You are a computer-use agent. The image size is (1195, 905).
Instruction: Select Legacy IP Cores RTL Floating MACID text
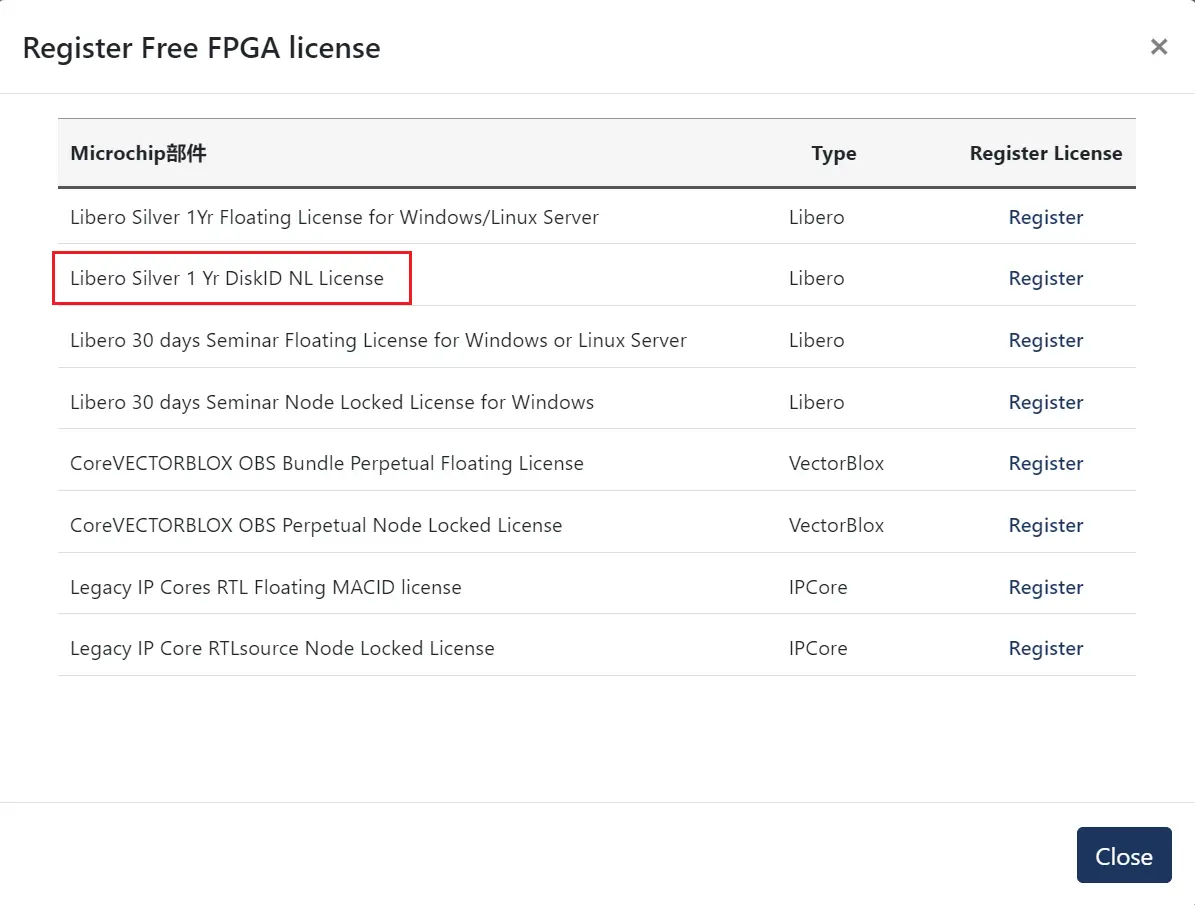coord(265,587)
